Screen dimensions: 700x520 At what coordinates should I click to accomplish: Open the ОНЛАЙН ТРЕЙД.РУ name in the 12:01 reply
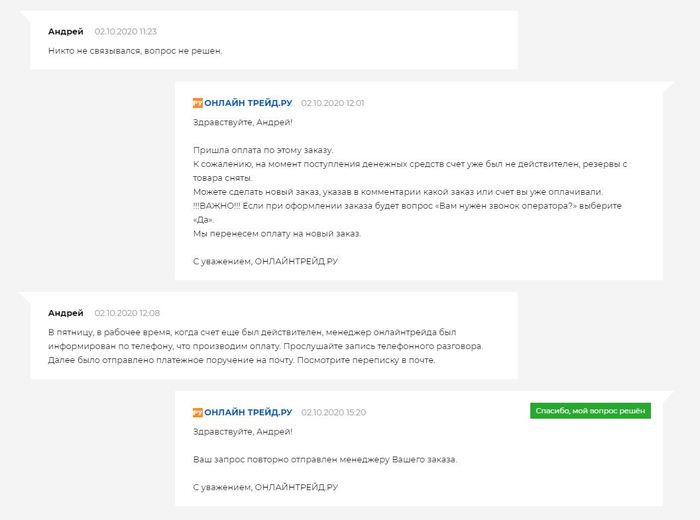pyautogui.click(x=248, y=102)
